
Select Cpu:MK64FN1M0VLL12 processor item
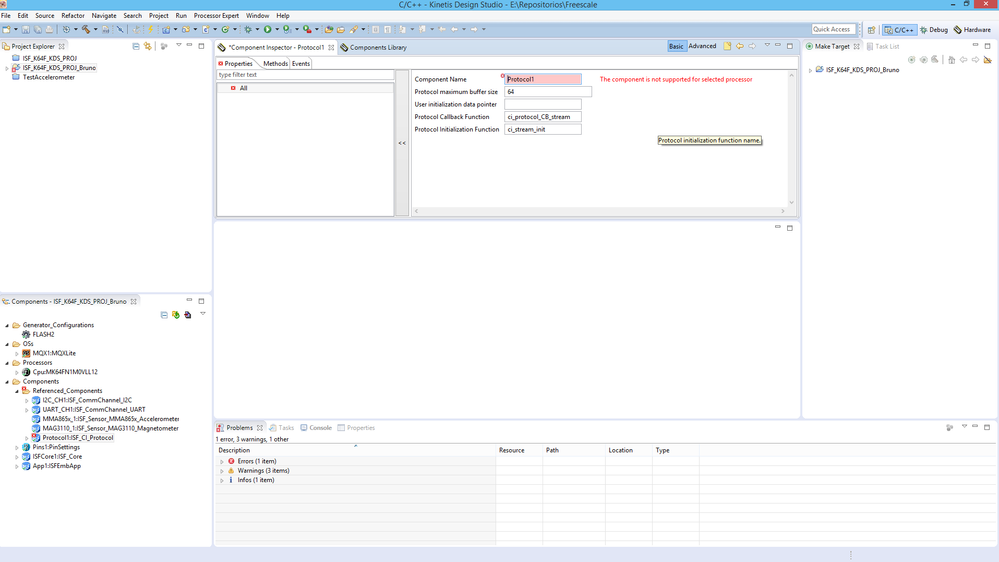point(65,372)
